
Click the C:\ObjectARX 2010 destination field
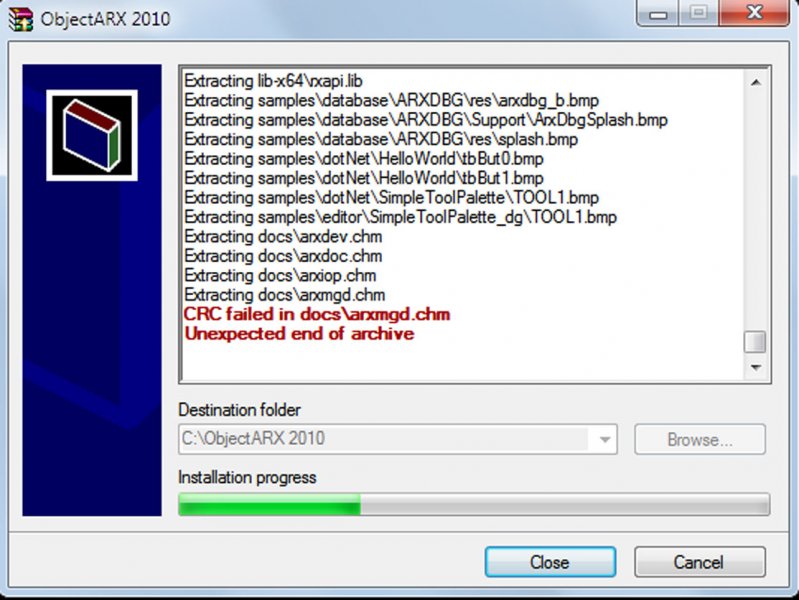(x=397, y=439)
